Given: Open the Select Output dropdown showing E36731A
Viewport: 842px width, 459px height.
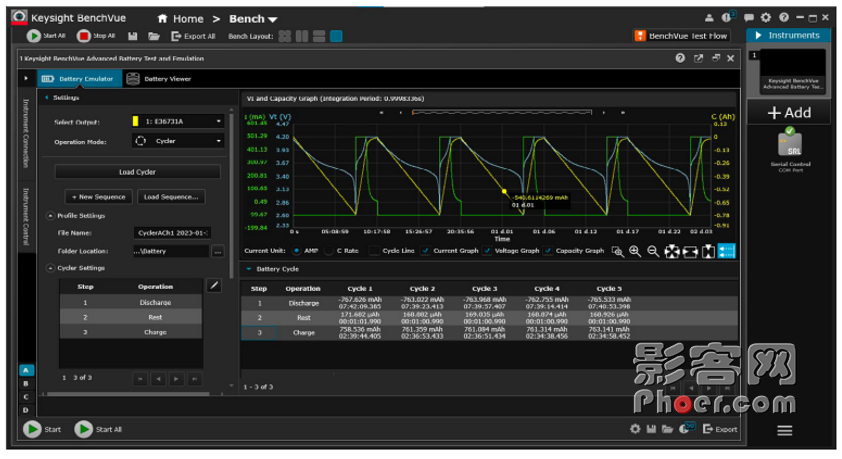Looking at the screenshot, I should (x=178, y=121).
